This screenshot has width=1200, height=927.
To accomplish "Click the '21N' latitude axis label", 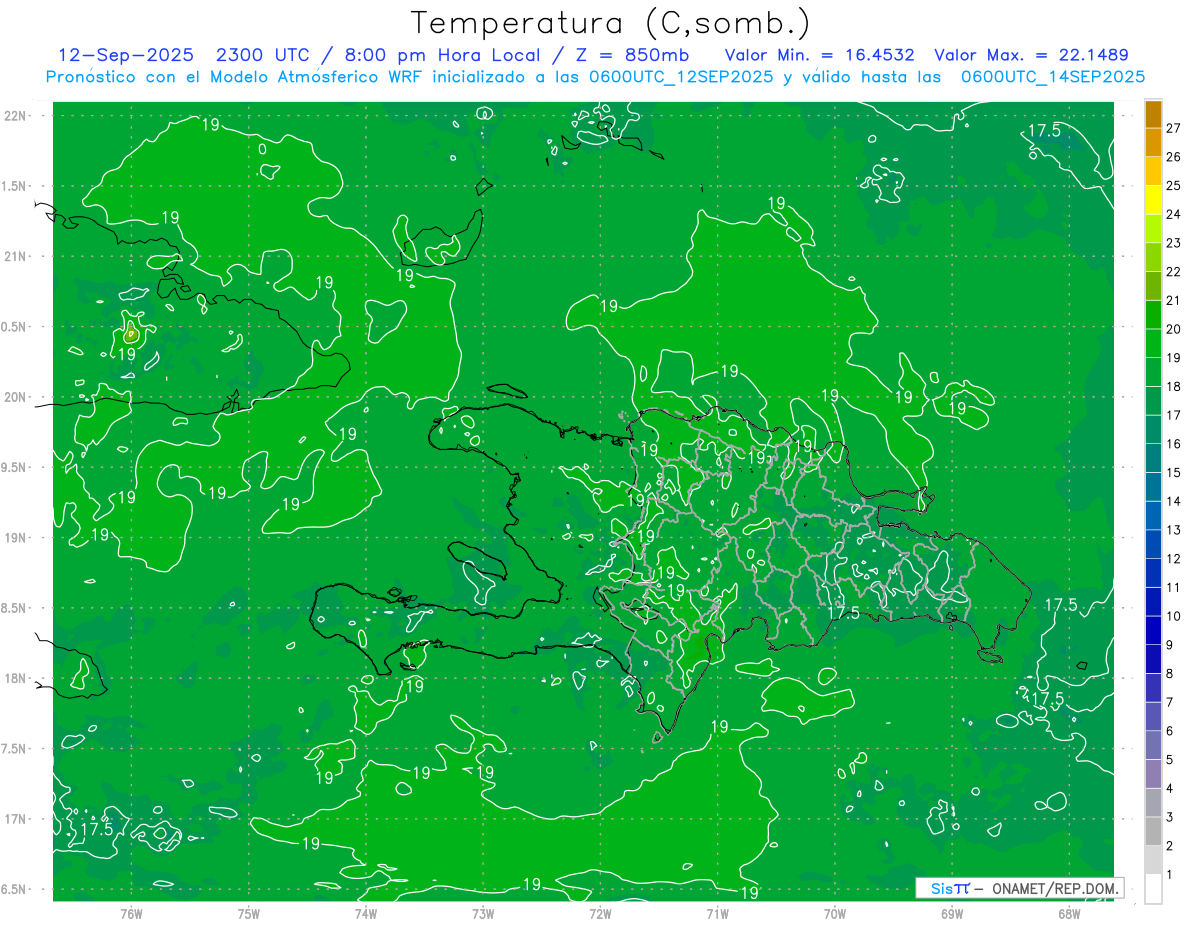I will (16, 256).
